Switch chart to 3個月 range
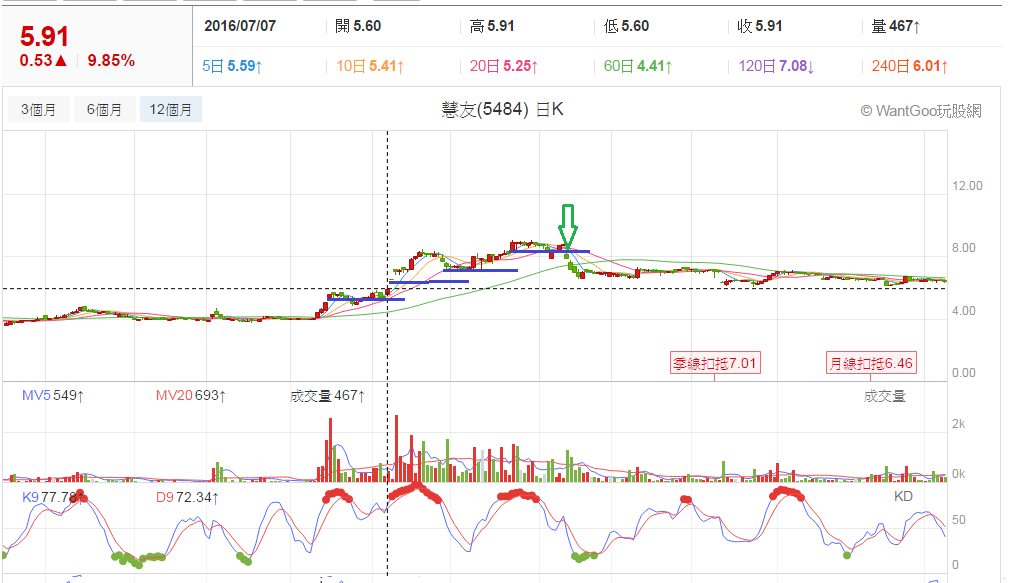1010x583 pixels. 39,110
